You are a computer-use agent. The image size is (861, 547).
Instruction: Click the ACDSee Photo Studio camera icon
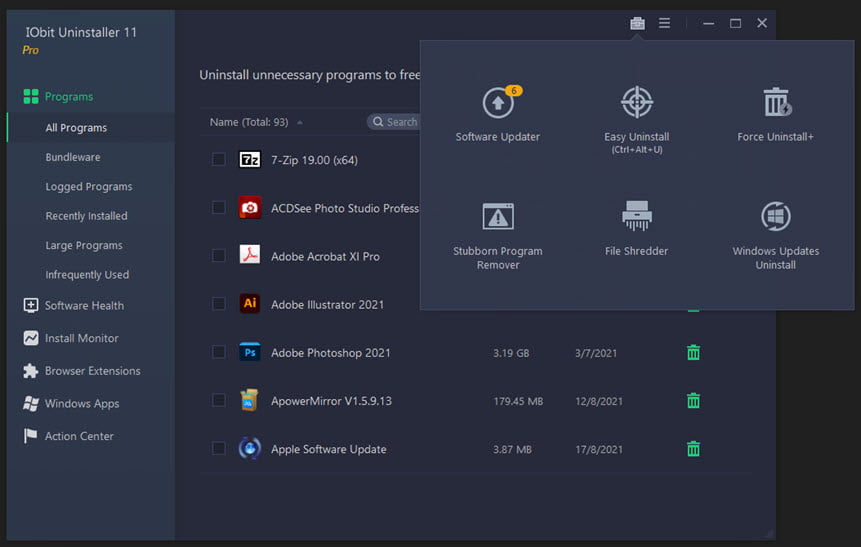point(250,208)
